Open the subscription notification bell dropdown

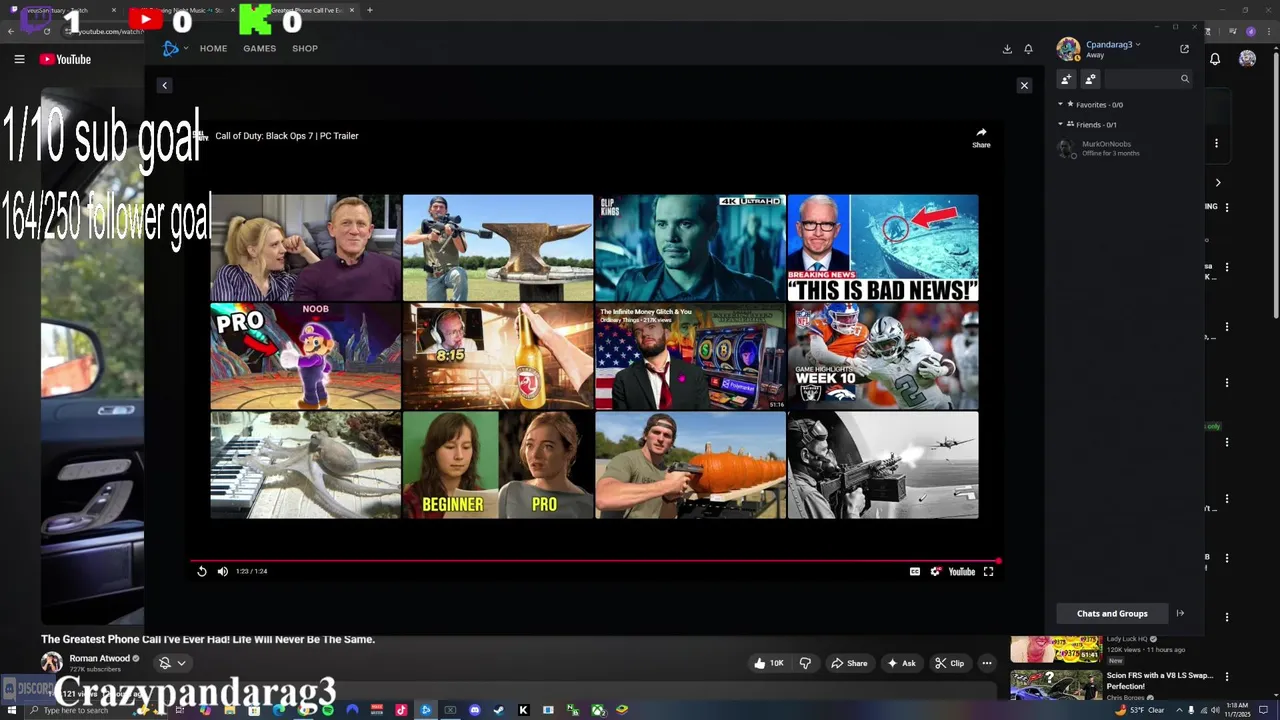click(x=172, y=663)
